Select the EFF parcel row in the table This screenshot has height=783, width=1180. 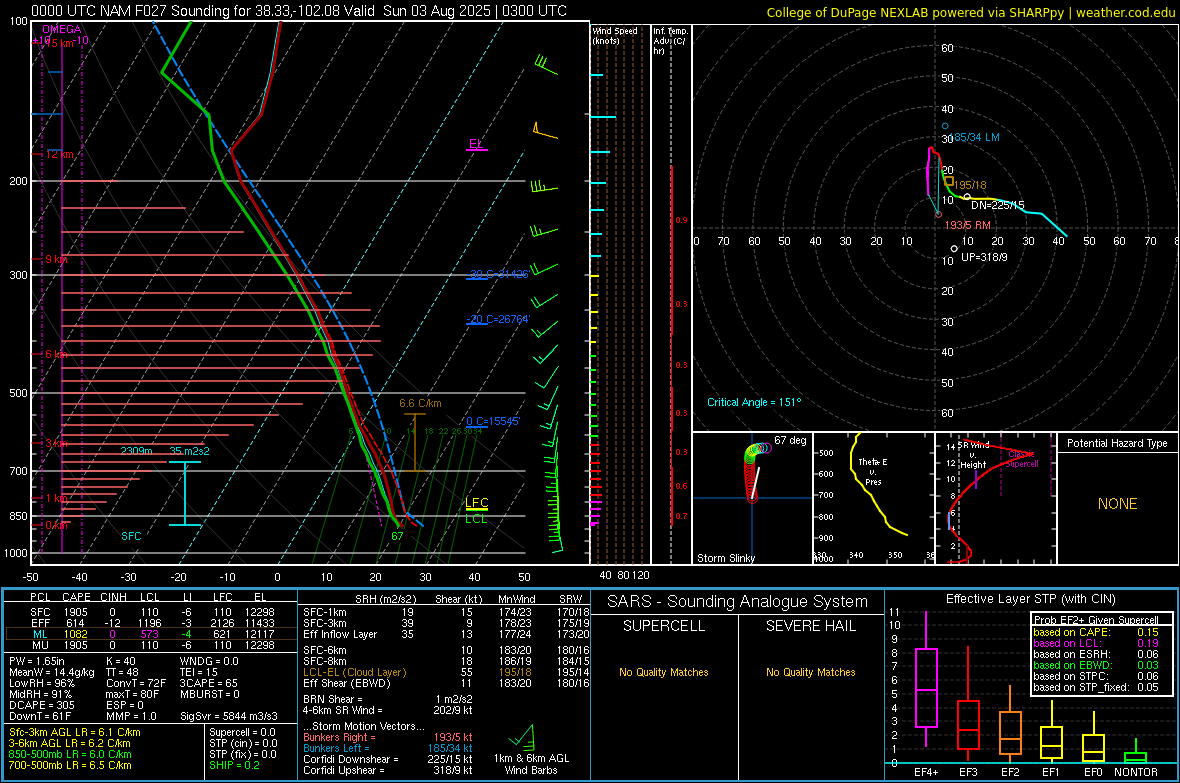coord(151,623)
